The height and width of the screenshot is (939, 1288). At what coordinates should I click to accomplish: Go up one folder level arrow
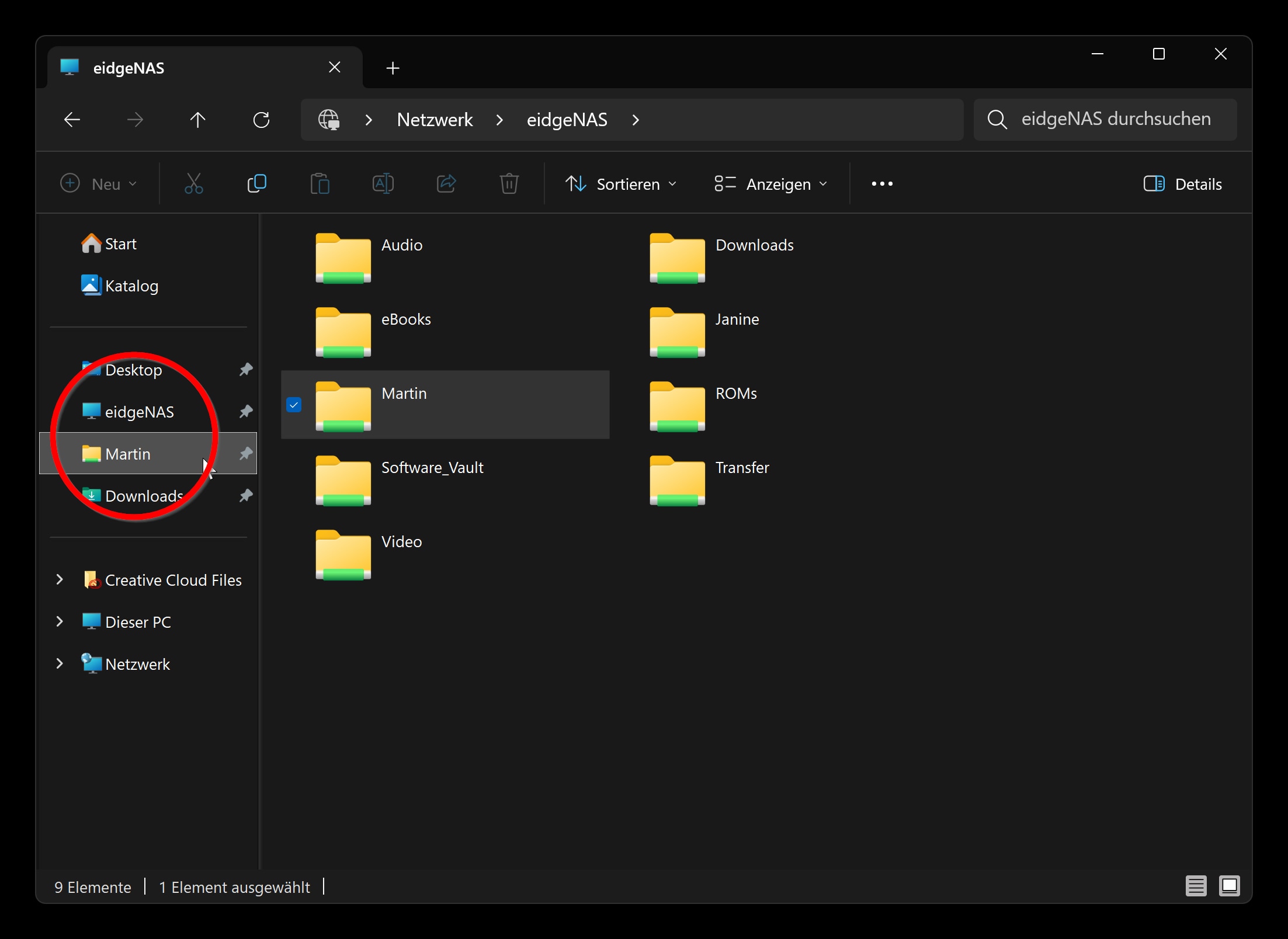point(197,120)
